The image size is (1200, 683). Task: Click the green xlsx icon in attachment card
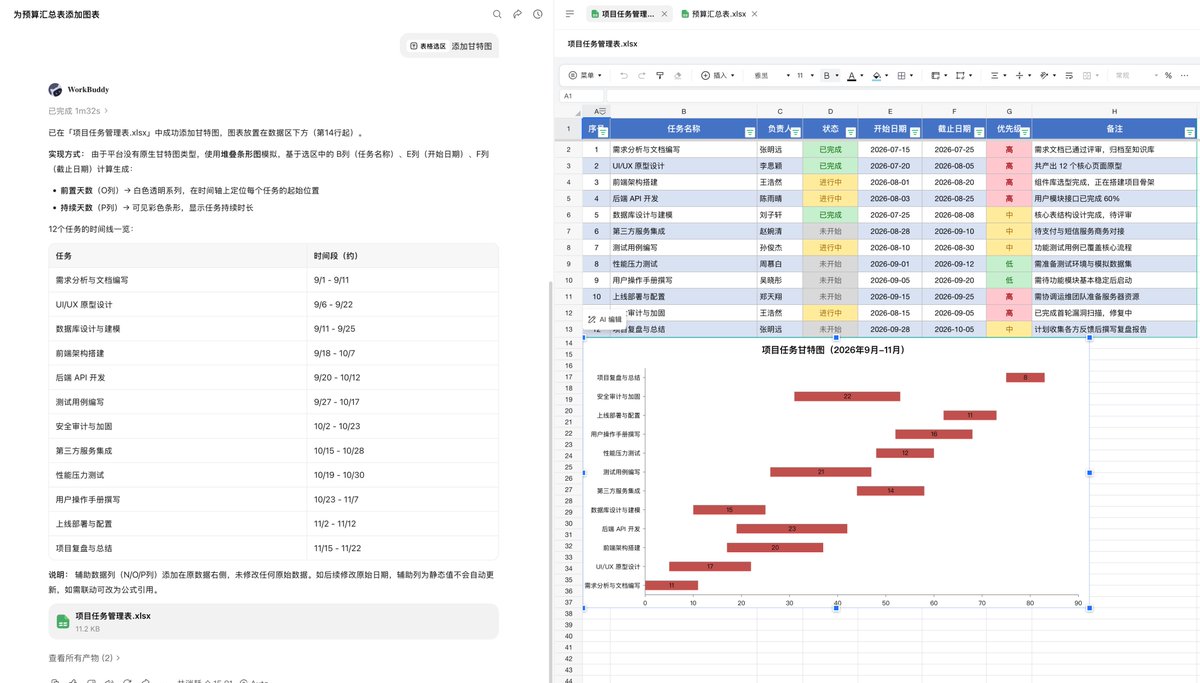pos(62,621)
